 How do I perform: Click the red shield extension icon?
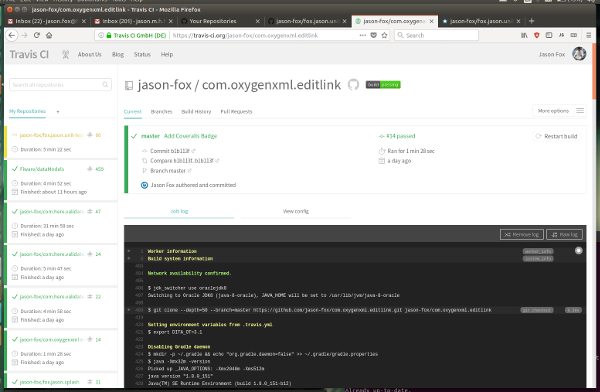(536, 35)
